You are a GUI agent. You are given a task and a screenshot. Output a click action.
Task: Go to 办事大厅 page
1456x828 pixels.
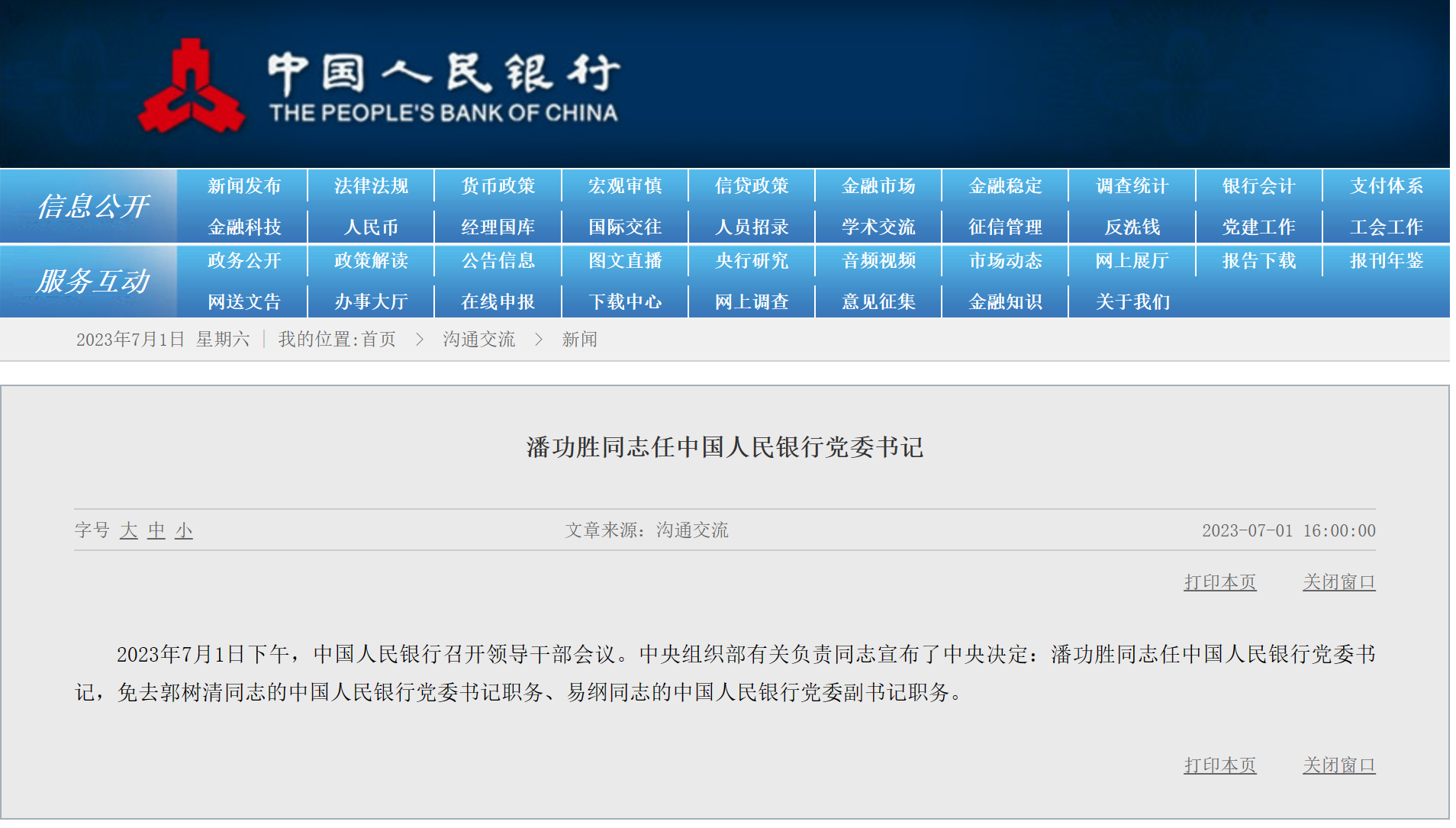point(371,302)
